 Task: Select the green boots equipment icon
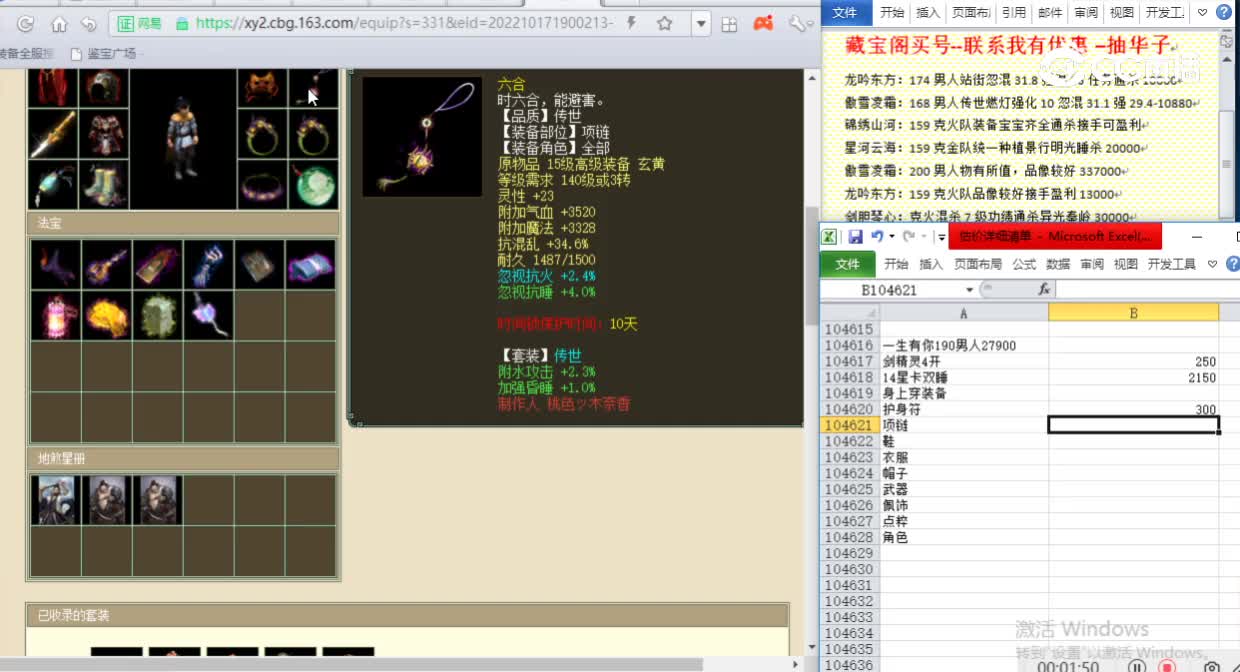tap(103, 185)
